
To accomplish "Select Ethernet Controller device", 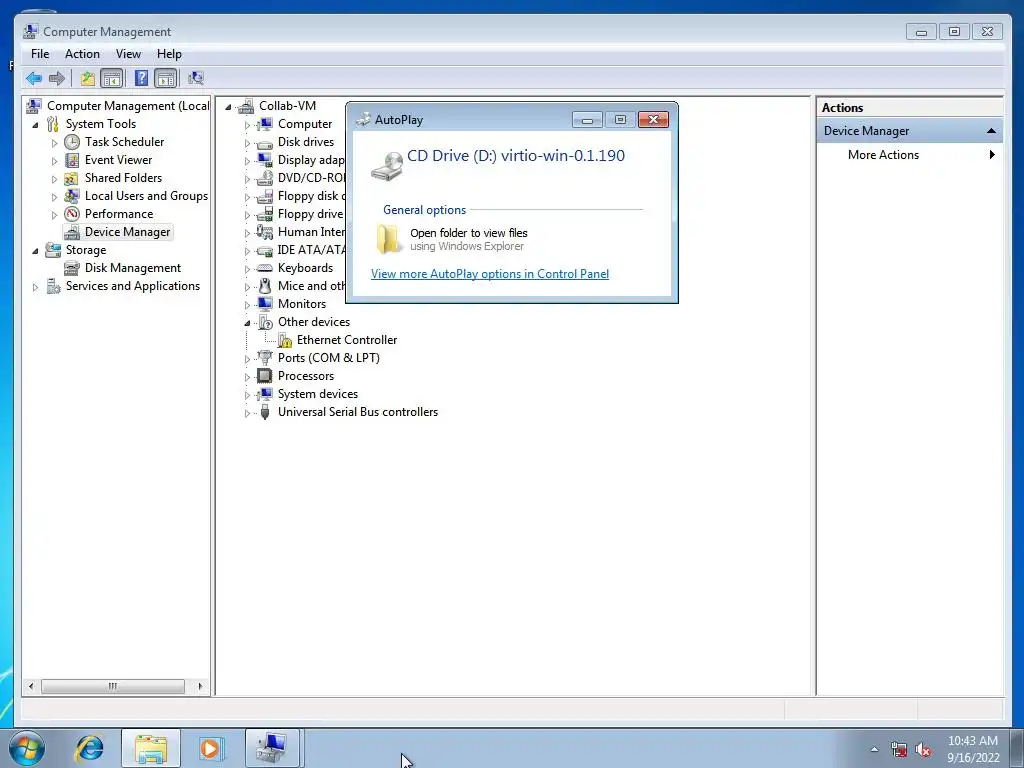I will tap(347, 340).
